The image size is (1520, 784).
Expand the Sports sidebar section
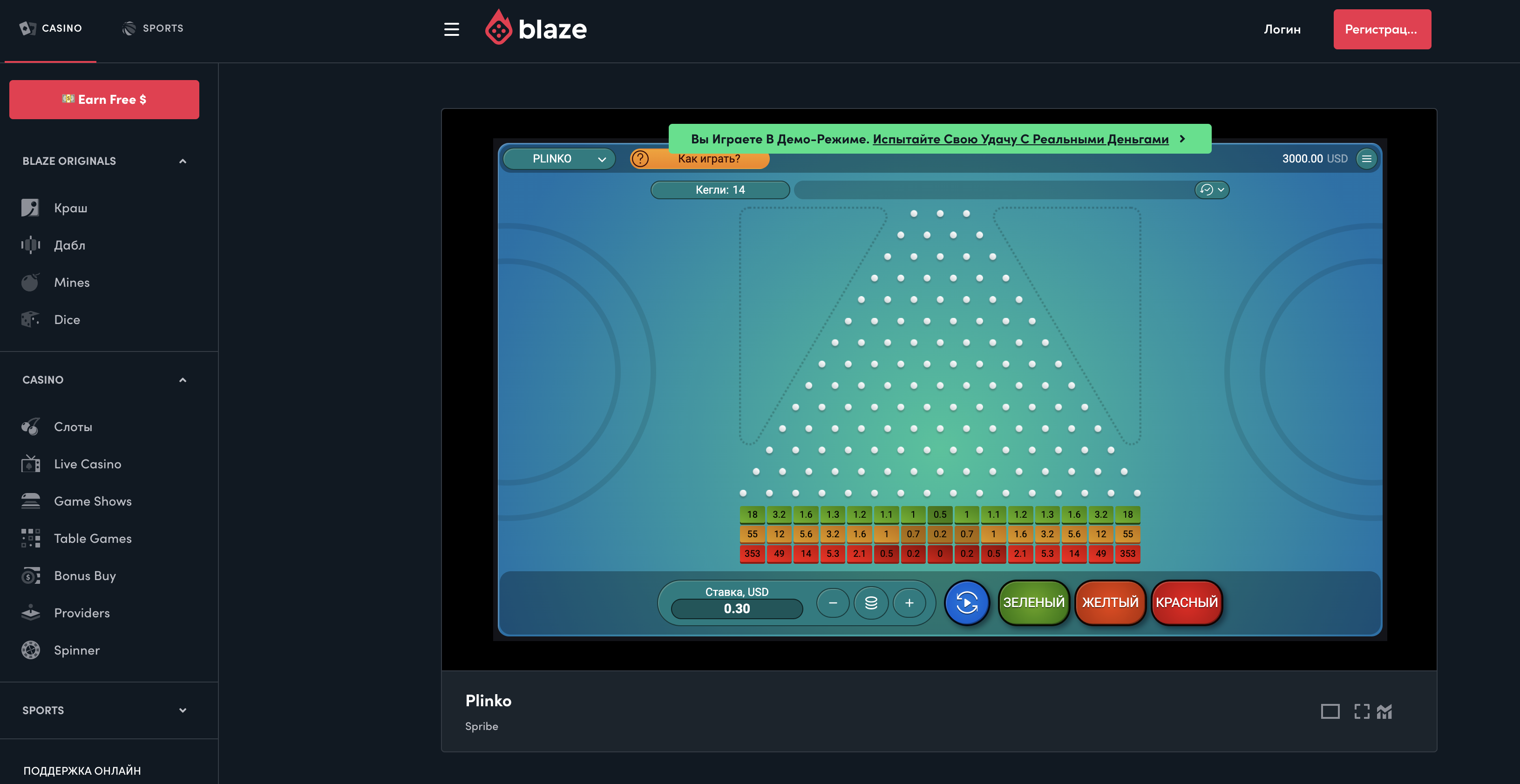click(x=183, y=710)
